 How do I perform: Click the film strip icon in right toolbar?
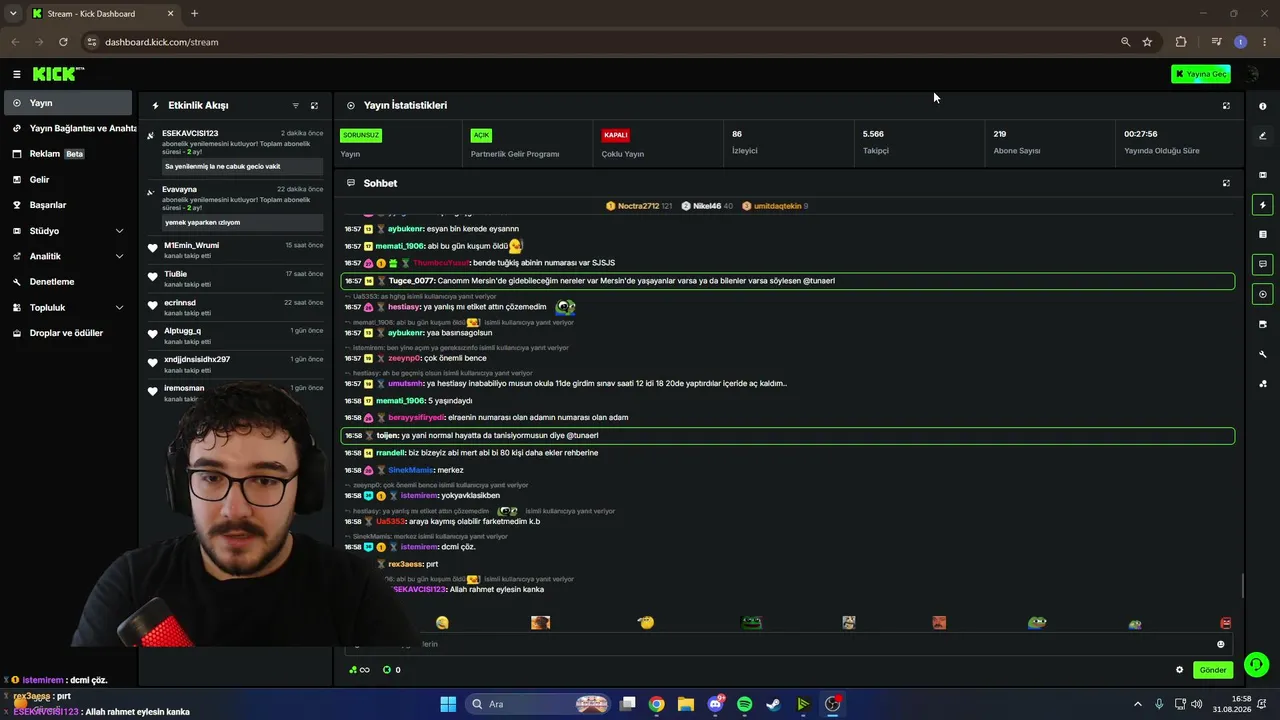[1263, 175]
